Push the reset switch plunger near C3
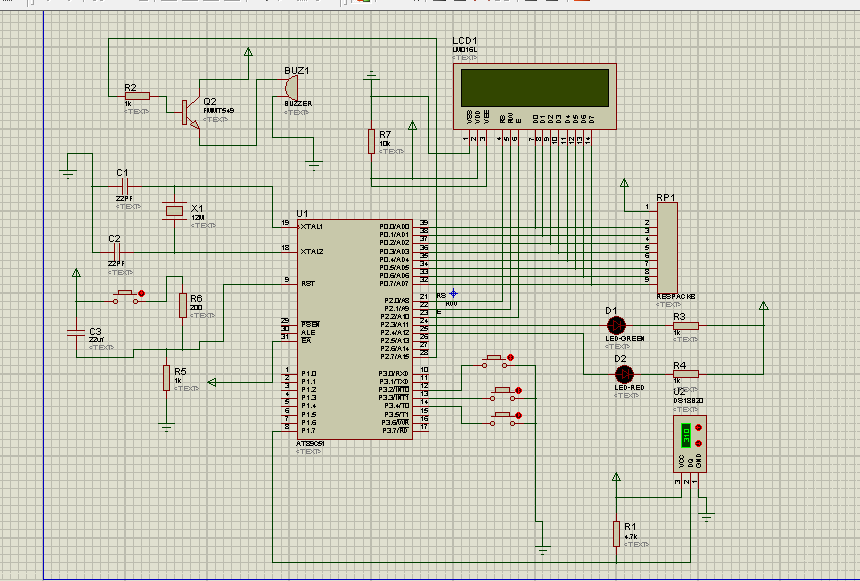The height and width of the screenshot is (581, 860). (x=125, y=294)
